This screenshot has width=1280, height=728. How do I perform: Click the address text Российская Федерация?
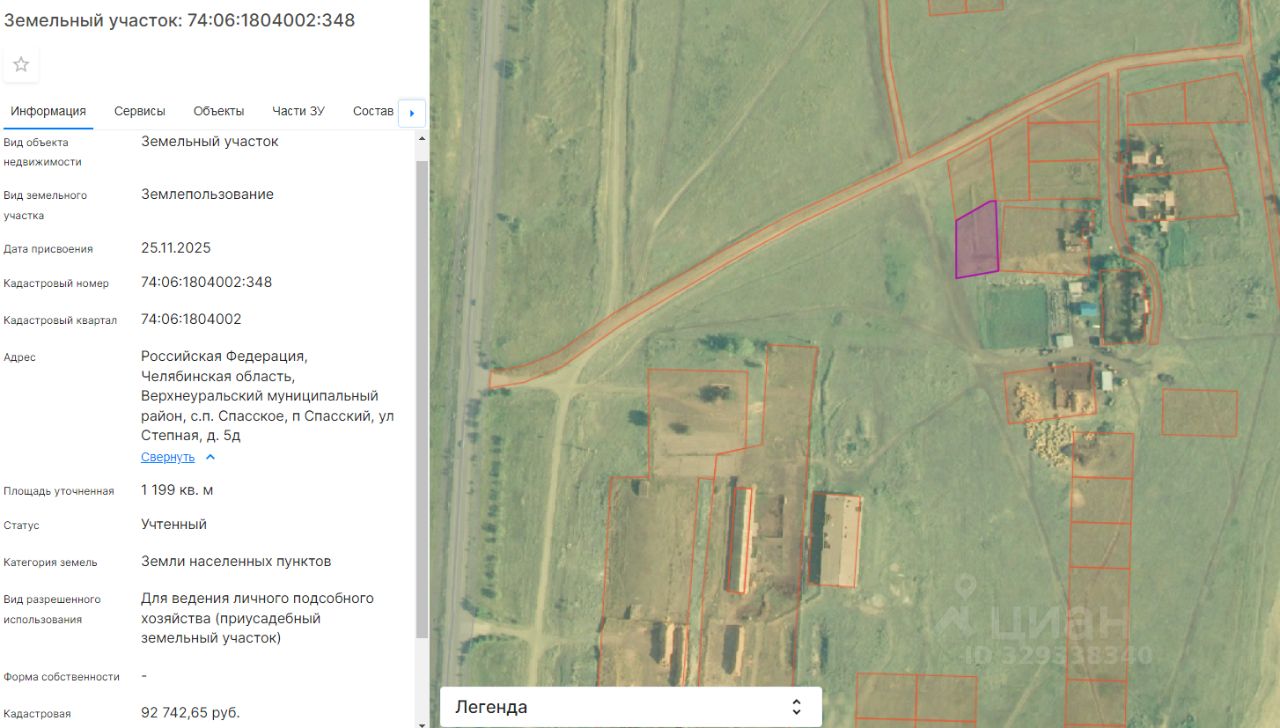pyautogui.click(x=224, y=356)
